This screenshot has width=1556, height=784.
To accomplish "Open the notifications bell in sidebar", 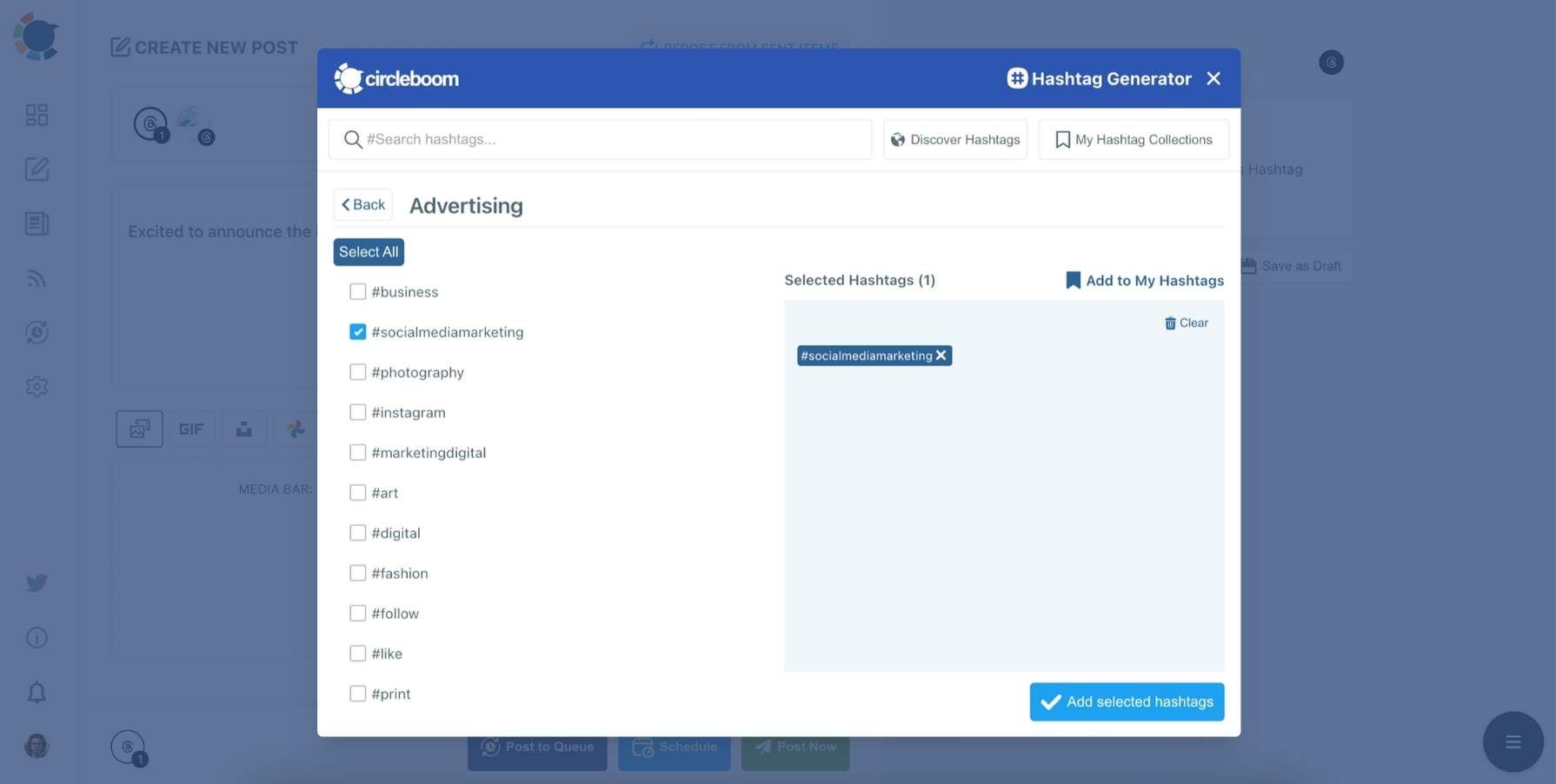I will tap(37, 692).
